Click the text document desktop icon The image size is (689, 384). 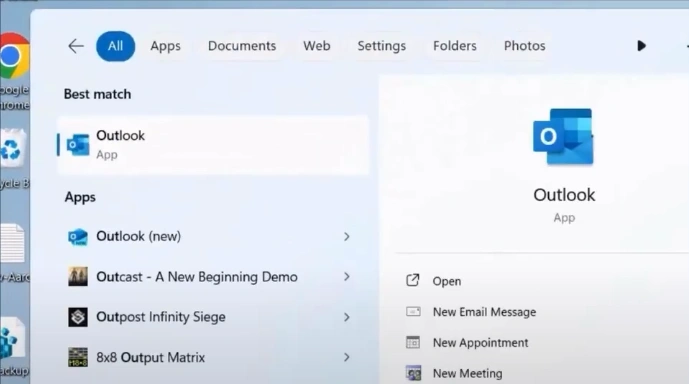pyautogui.click(x=12, y=243)
